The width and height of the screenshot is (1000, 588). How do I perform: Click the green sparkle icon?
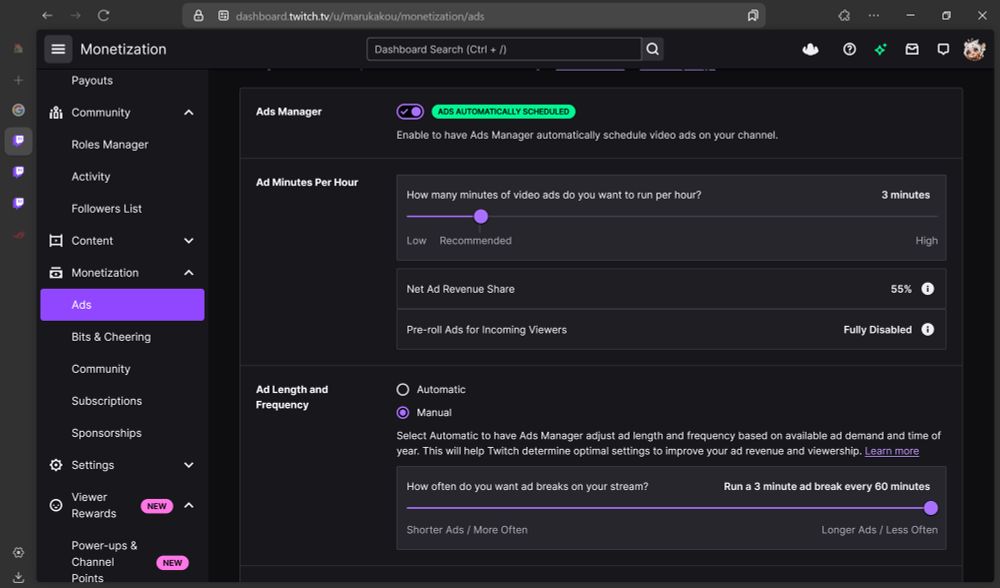pyautogui.click(x=881, y=49)
